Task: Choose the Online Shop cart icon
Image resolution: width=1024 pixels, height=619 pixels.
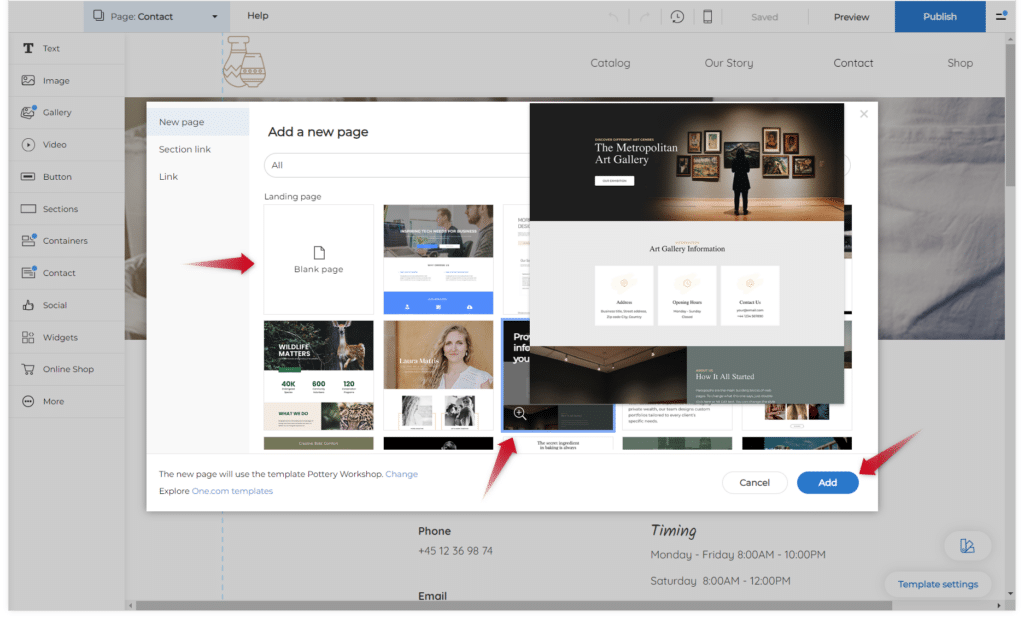Action: coord(28,369)
